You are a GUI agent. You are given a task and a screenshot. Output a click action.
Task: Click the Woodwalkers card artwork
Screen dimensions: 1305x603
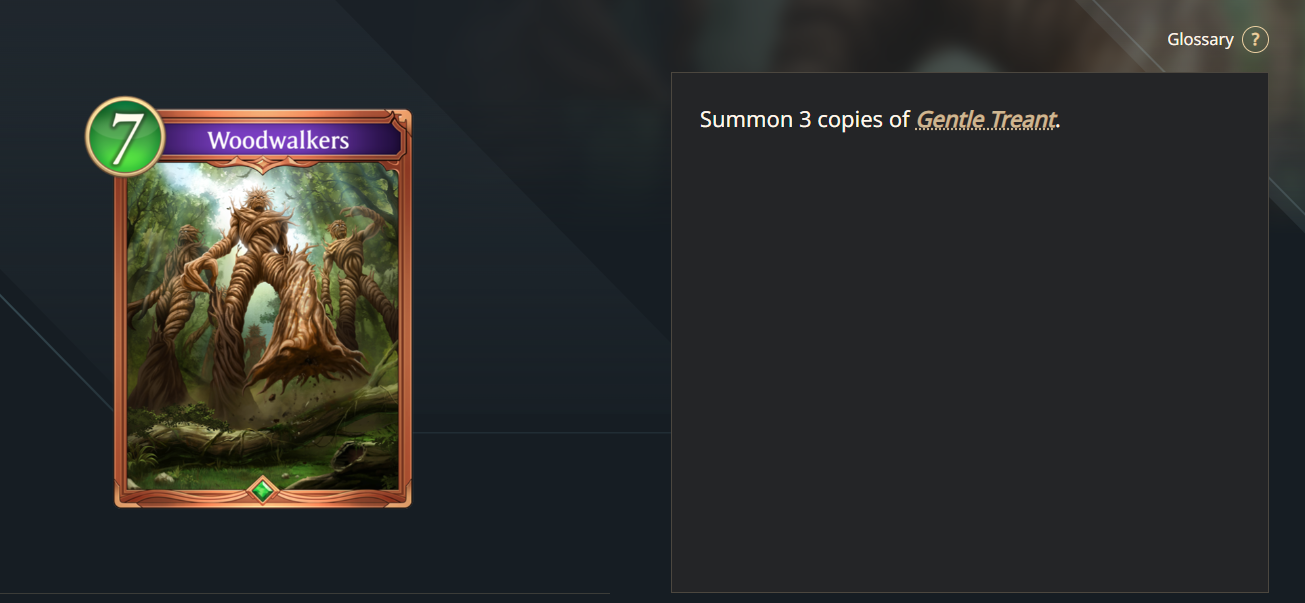[262, 327]
